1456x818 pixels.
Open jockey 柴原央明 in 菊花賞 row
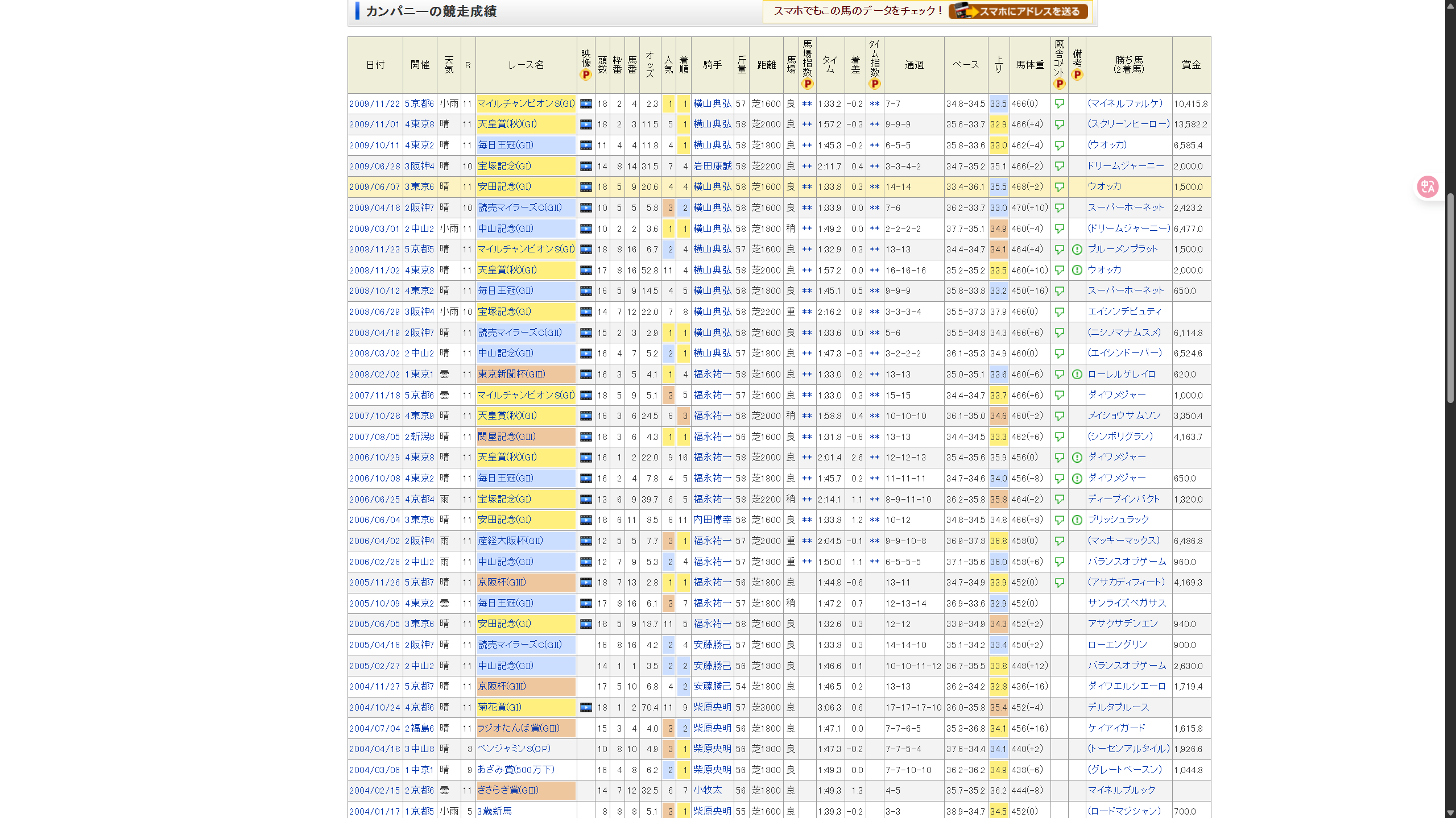[x=712, y=708]
